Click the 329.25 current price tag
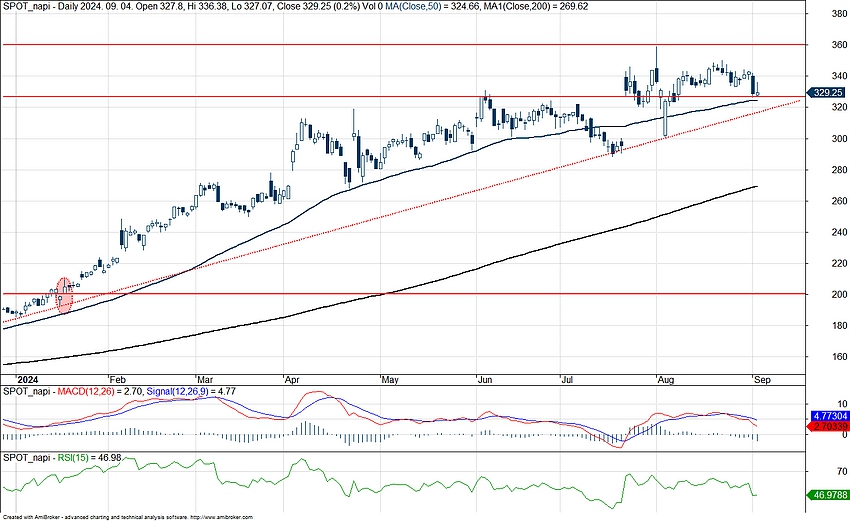The image size is (850, 521). click(x=828, y=91)
